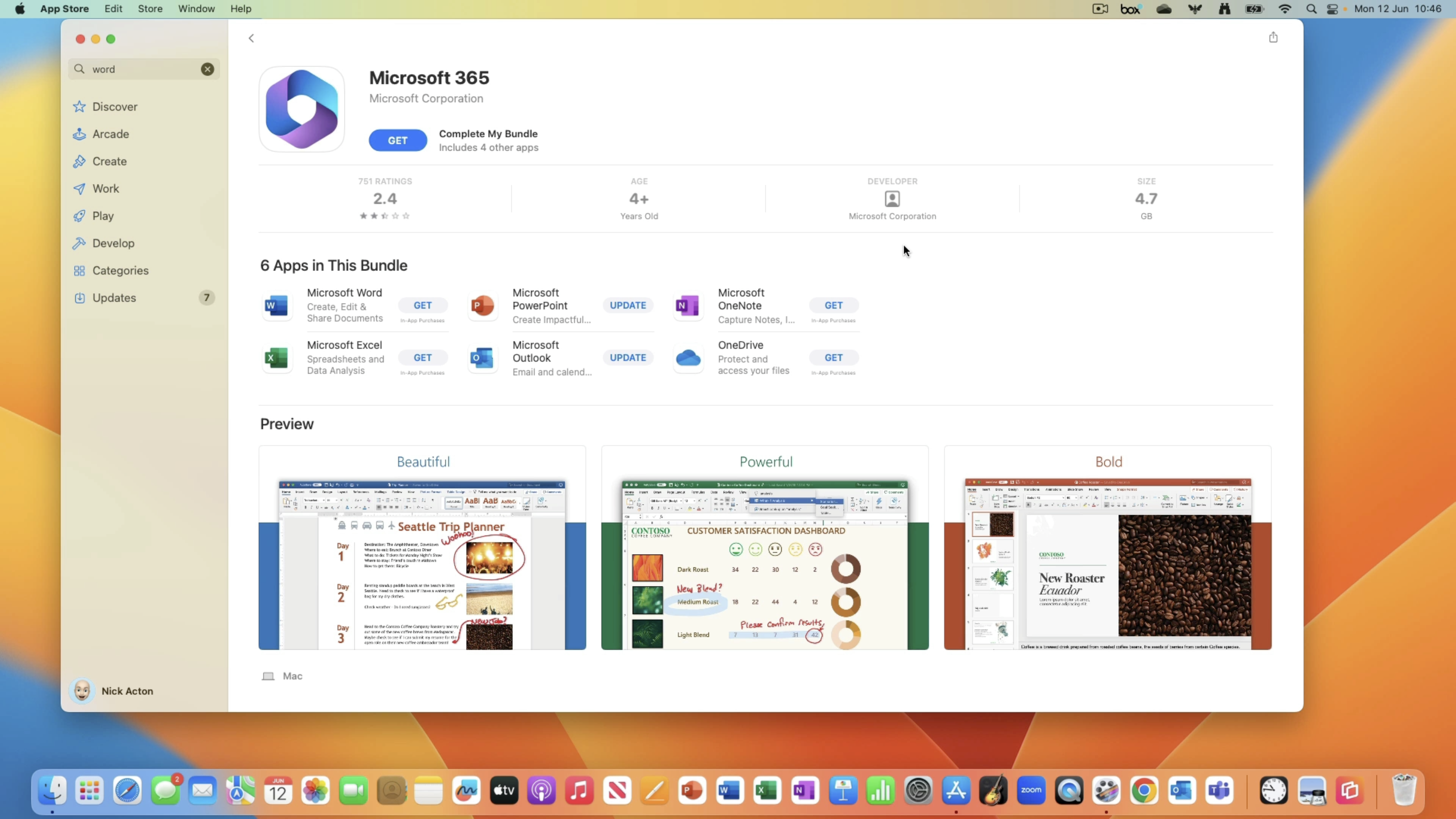Open the Outlook bundle icon
This screenshot has width=1456, height=819.
pyautogui.click(x=483, y=358)
